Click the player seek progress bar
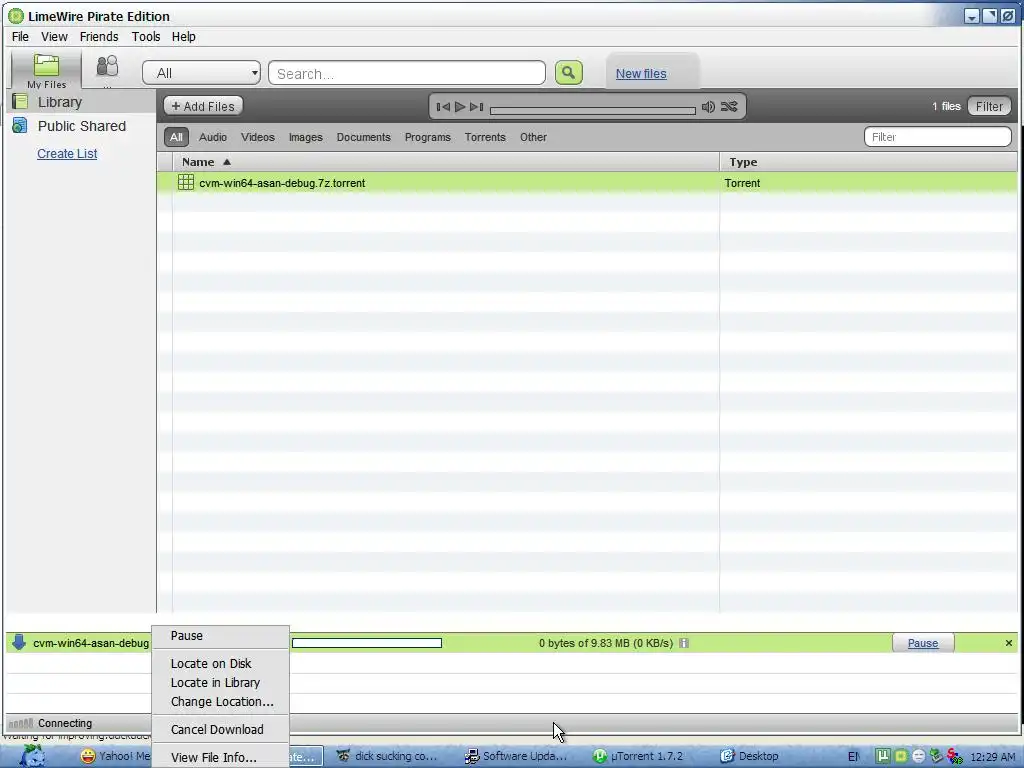1024x768 pixels. click(x=592, y=110)
